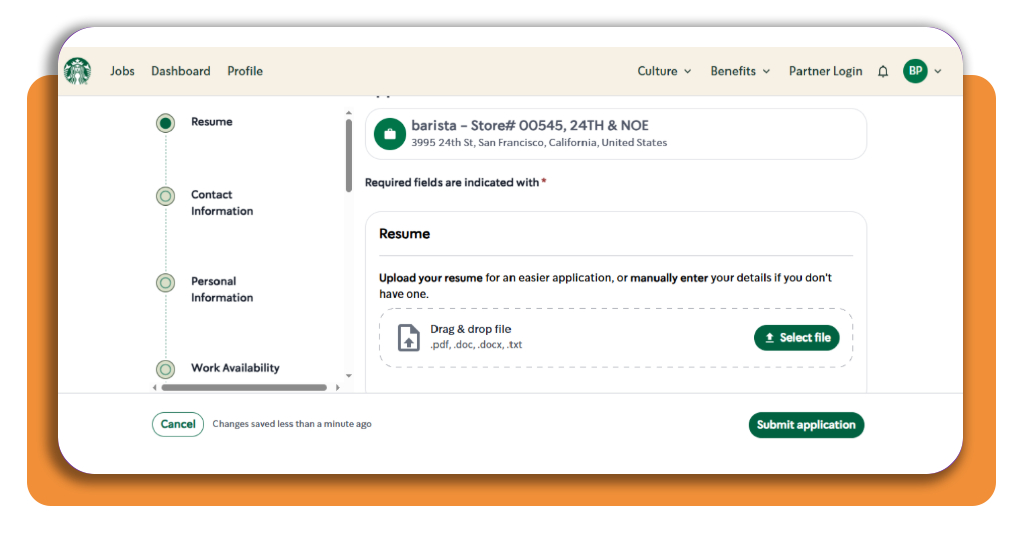
Task: Expand the Benefits dropdown menu
Action: point(741,71)
